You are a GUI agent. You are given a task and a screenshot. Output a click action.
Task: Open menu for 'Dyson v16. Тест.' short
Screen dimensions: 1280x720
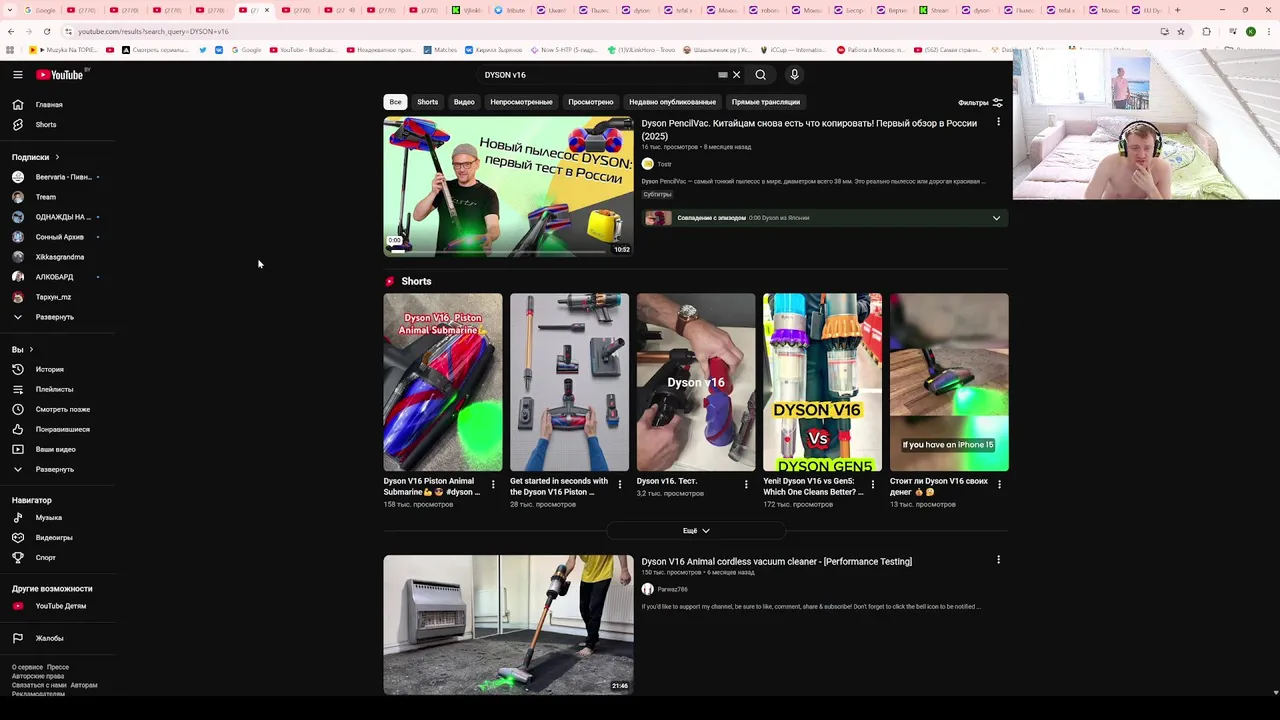(746, 485)
